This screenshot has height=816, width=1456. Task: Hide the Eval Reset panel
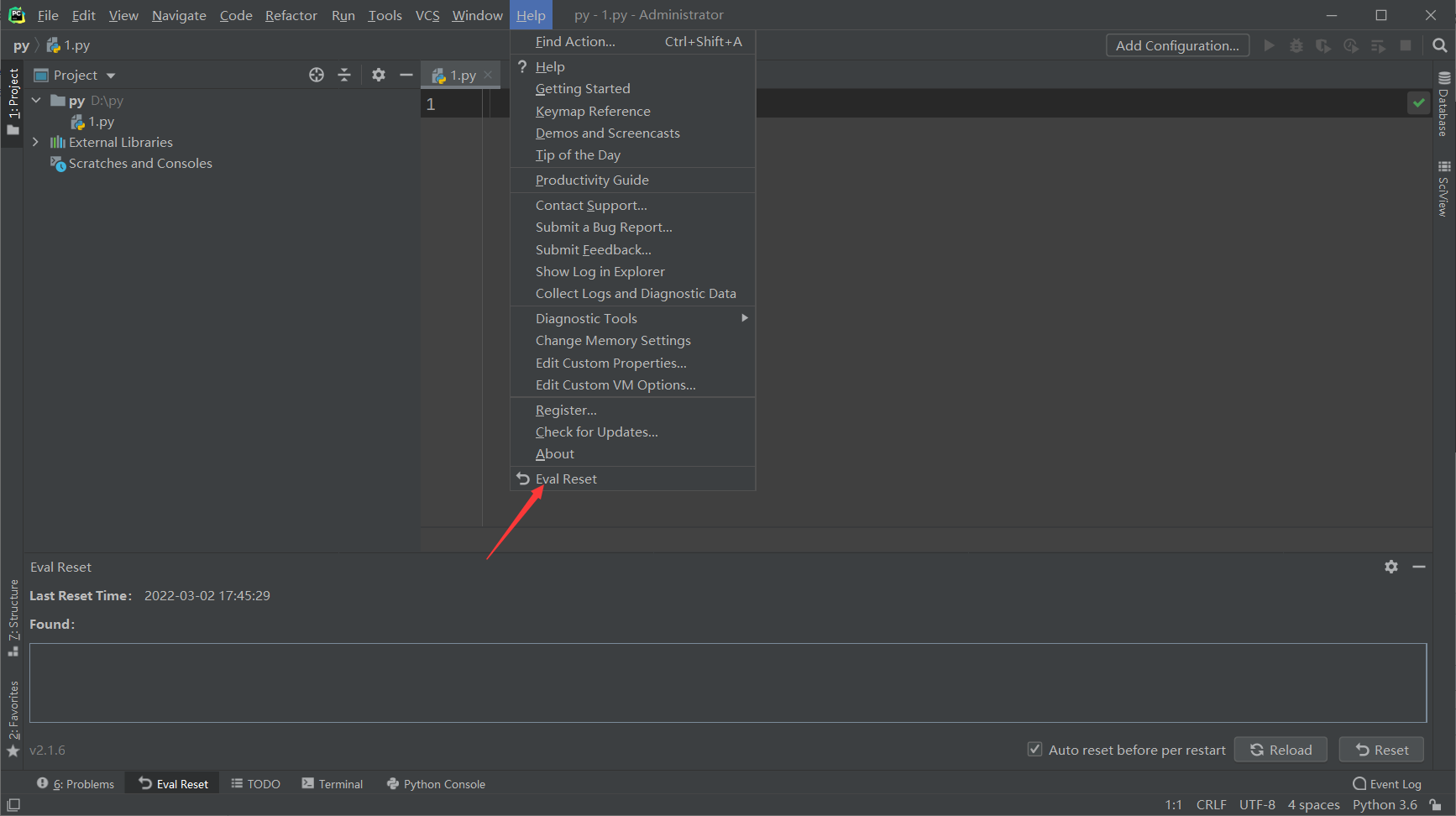pos(1419,567)
